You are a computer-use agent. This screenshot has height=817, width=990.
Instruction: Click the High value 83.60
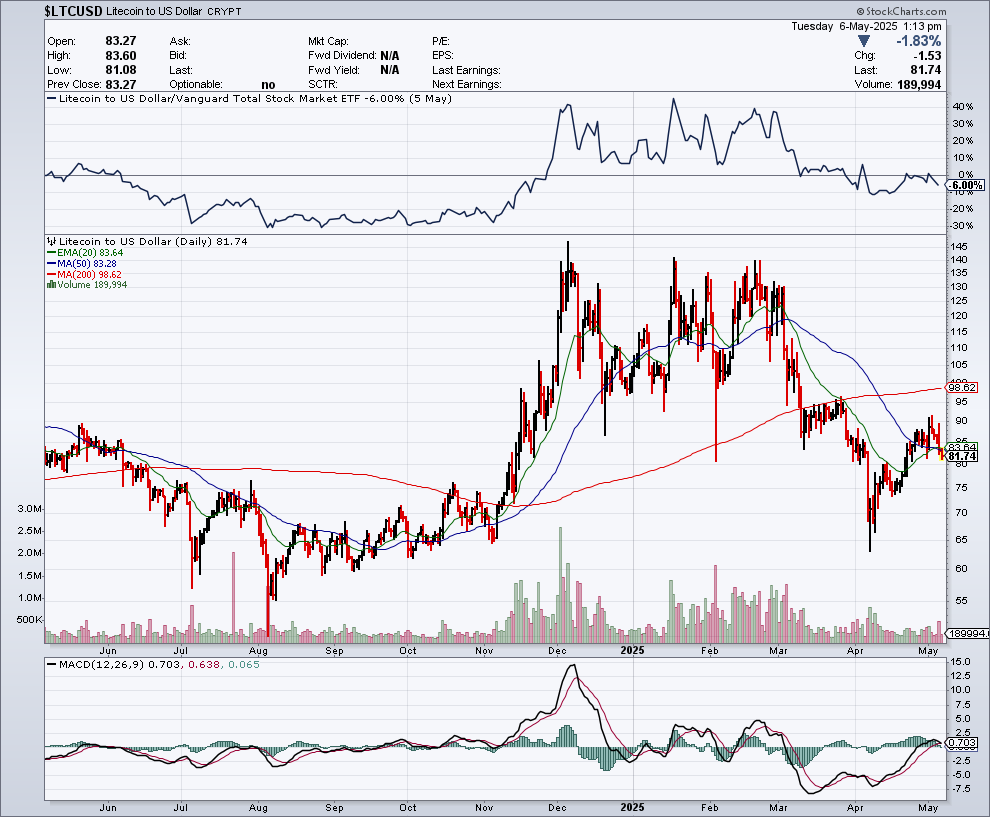click(x=121, y=55)
